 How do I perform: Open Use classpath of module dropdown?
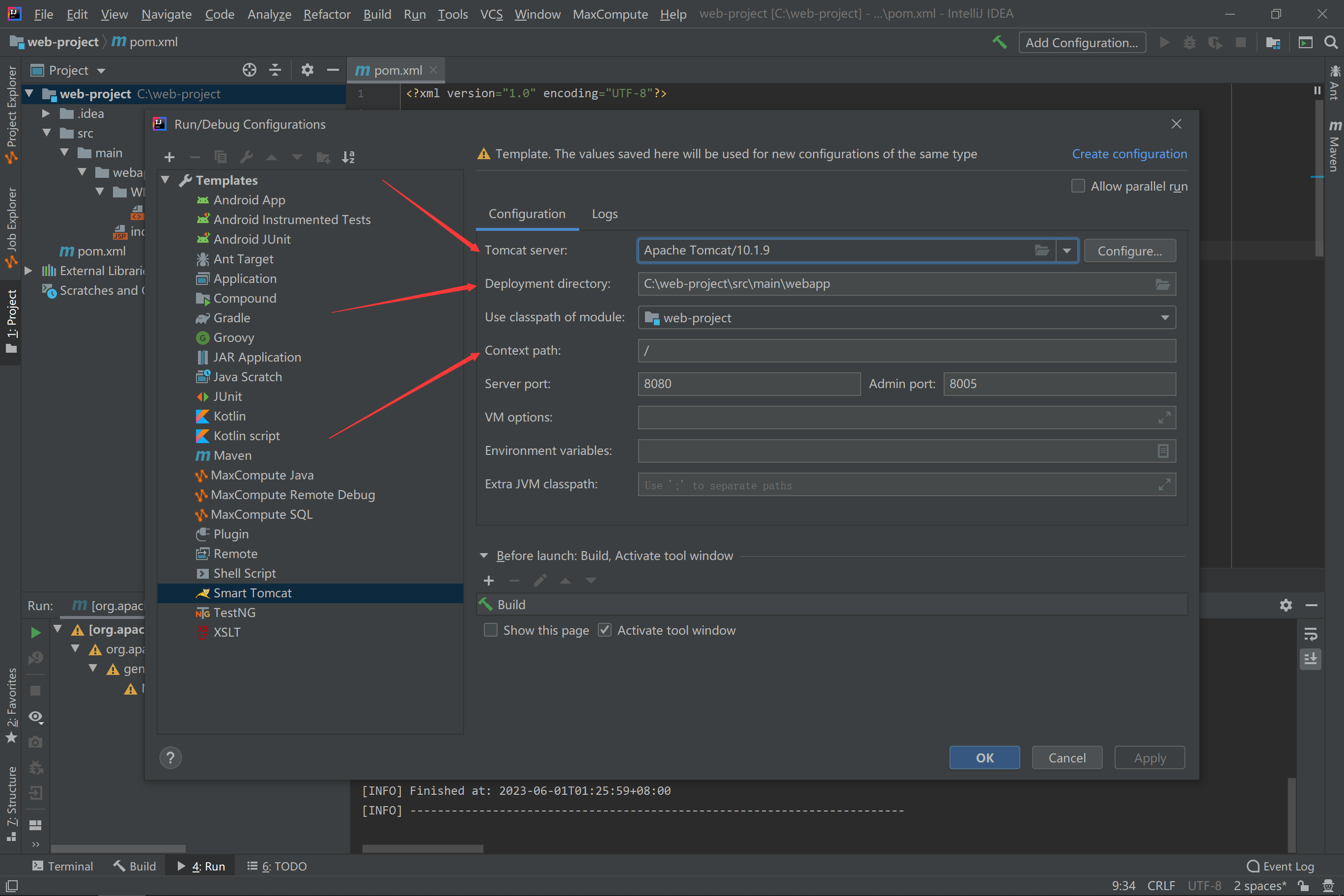pos(1165,318)
